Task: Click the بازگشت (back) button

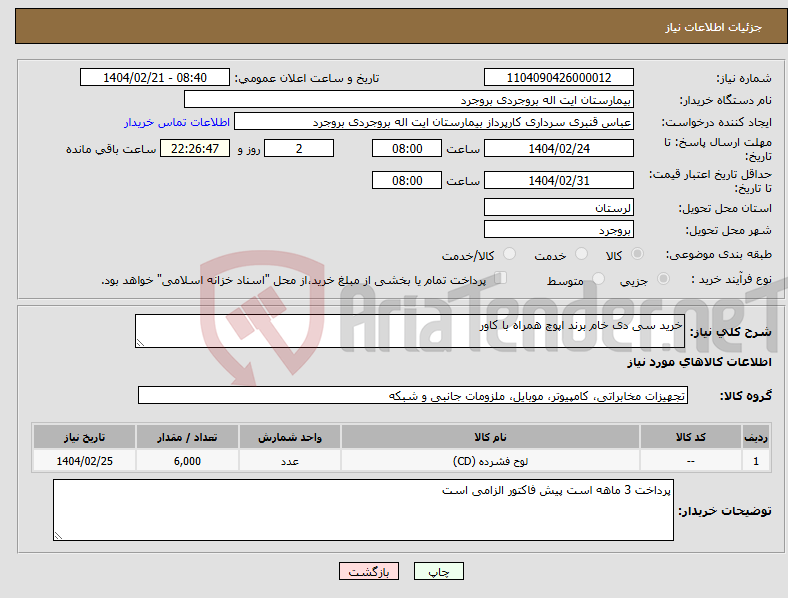Action: [x=369, y=571]
